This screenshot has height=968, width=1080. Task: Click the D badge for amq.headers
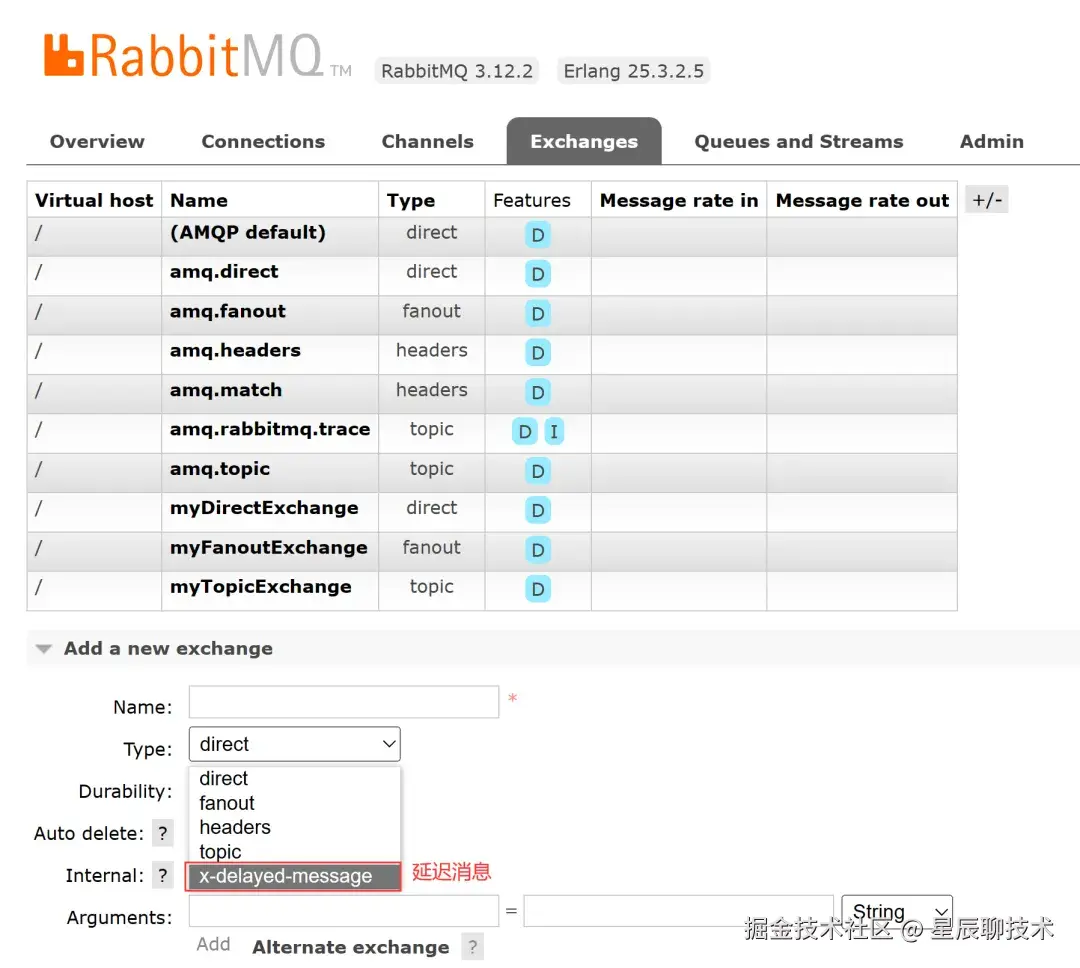[x=538, y=353]
